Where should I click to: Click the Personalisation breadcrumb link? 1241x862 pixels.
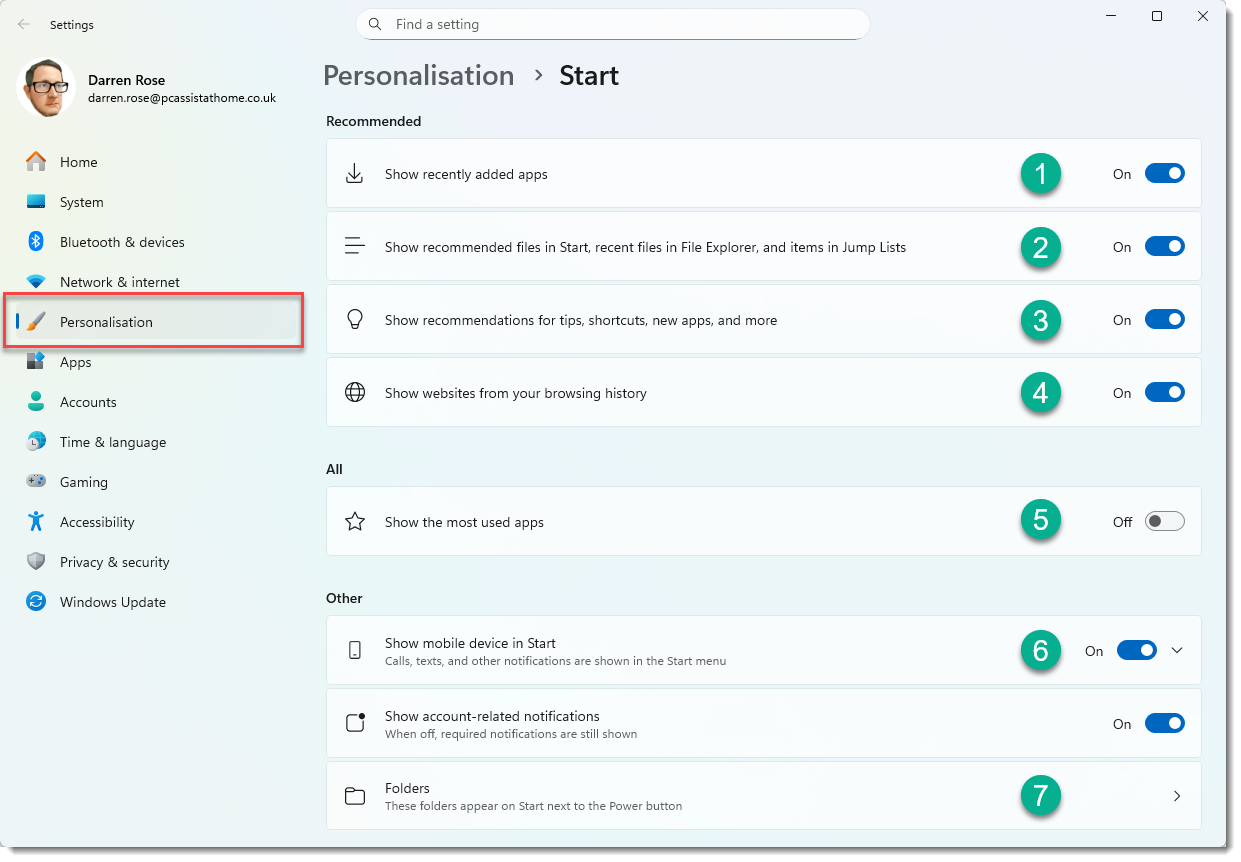[418, 75]
